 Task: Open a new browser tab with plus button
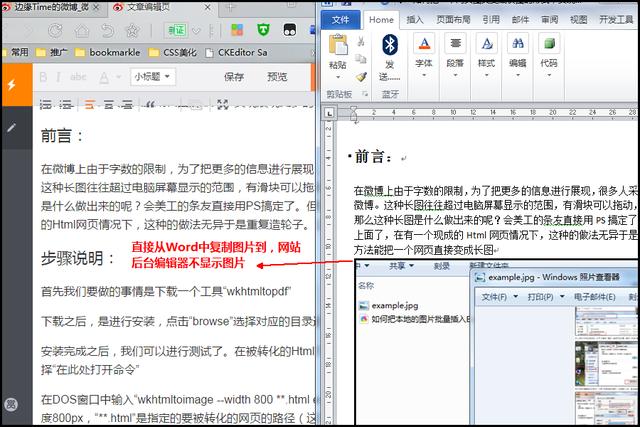[x=230, y=7]
